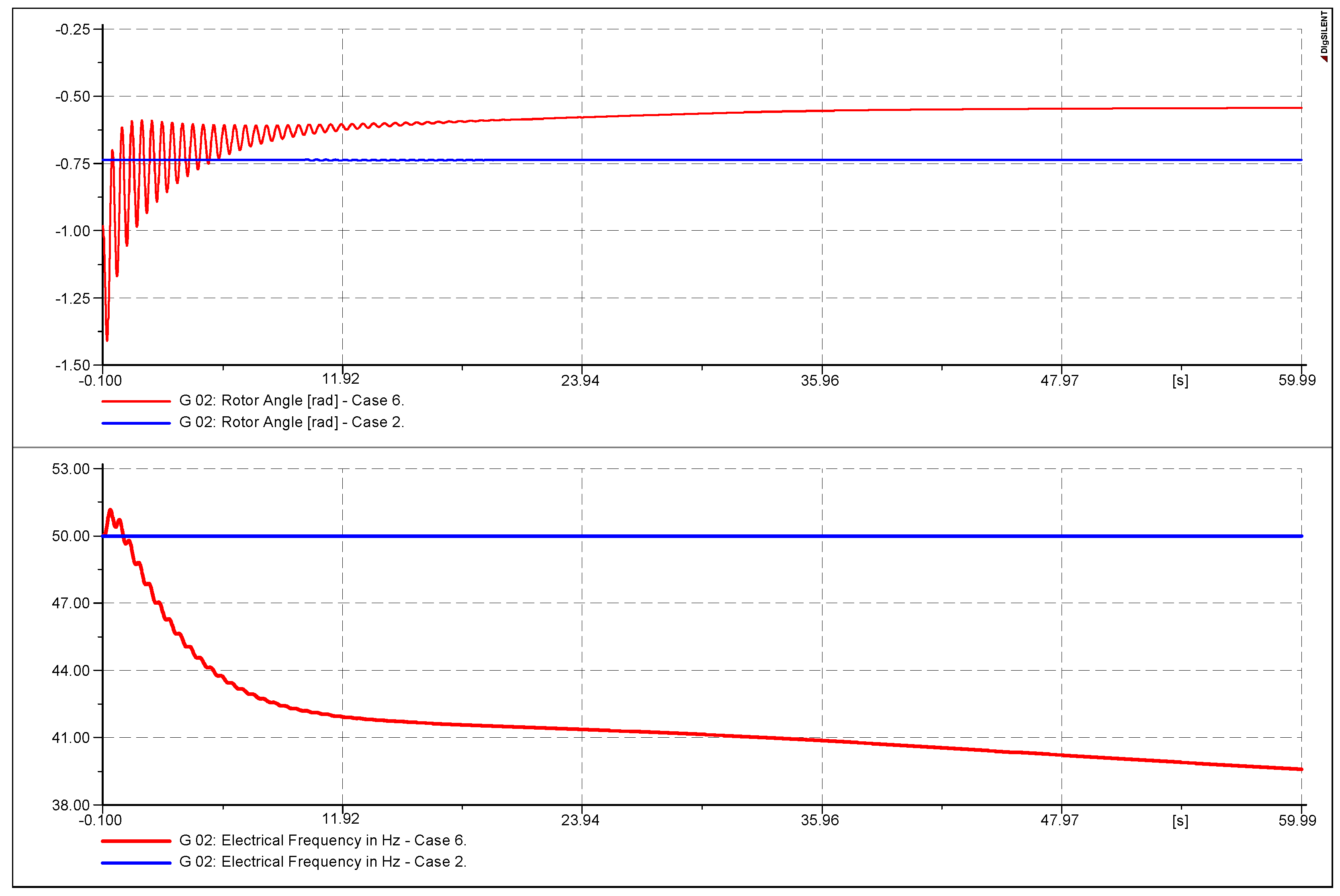Viewport: 1340px width, 896px height.
Task: Click the peak of red frequency curve above 50 Hz
Action: [x=110, y=510]
